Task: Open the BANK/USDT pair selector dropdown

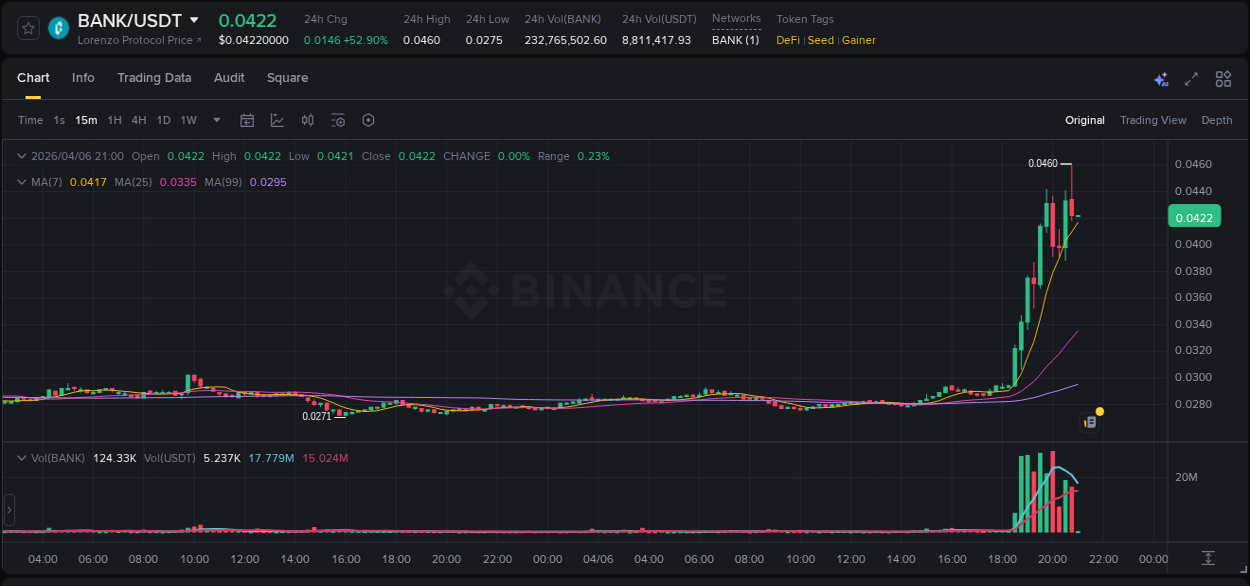Action: [x=194, y=20]
